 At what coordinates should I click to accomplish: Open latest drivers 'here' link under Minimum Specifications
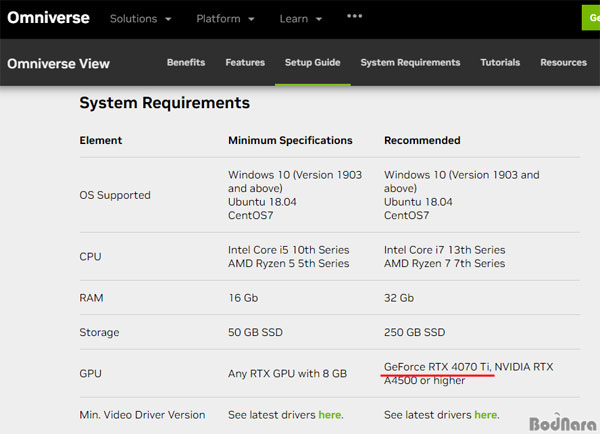click(329, 415)
